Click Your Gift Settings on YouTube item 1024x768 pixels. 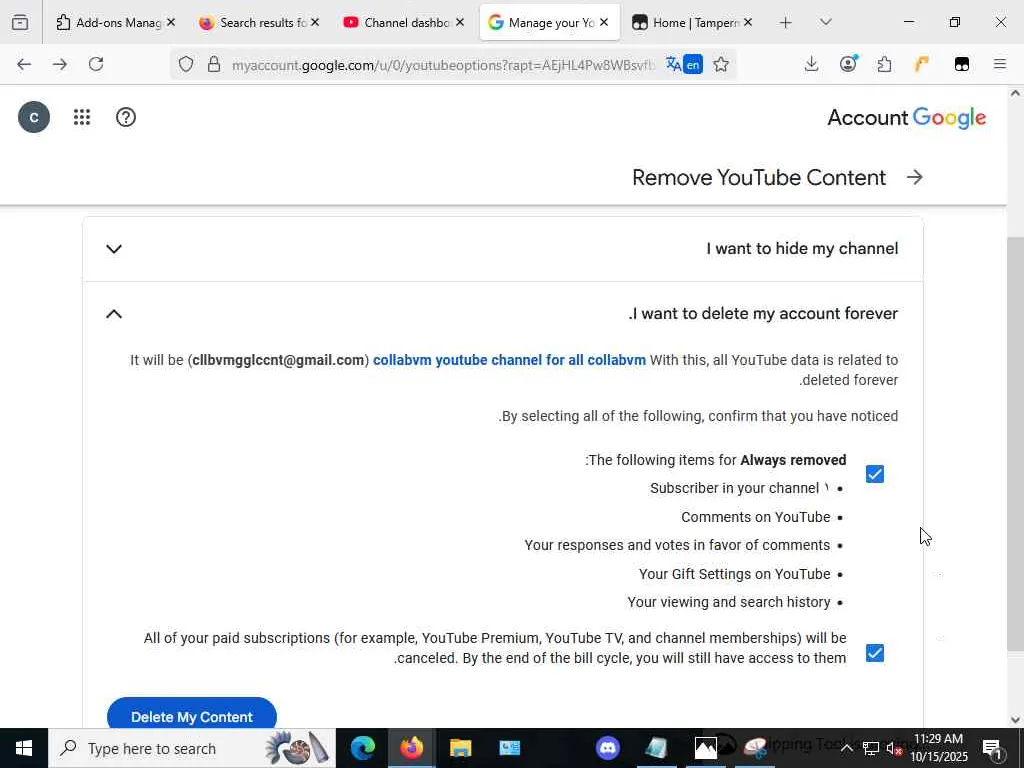pos(735,574)
